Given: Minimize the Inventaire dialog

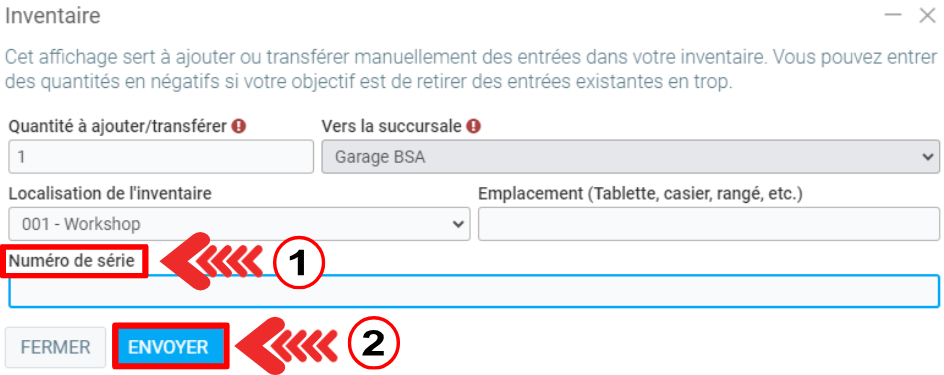Looking at the screenshot, I should [893, 15].
